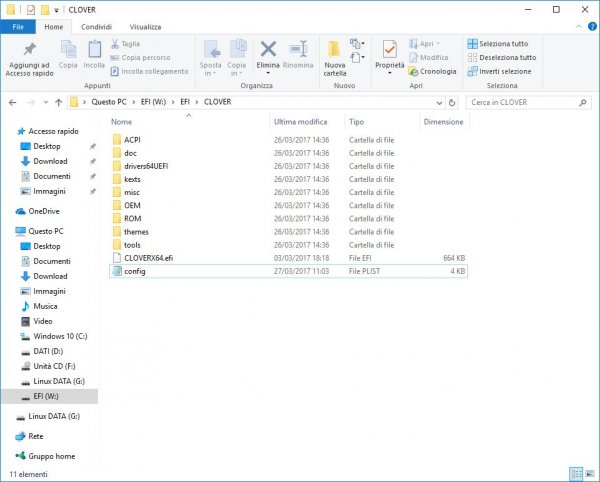Rename file with Rinomina
600x482 pixels.
coord(298,55)
